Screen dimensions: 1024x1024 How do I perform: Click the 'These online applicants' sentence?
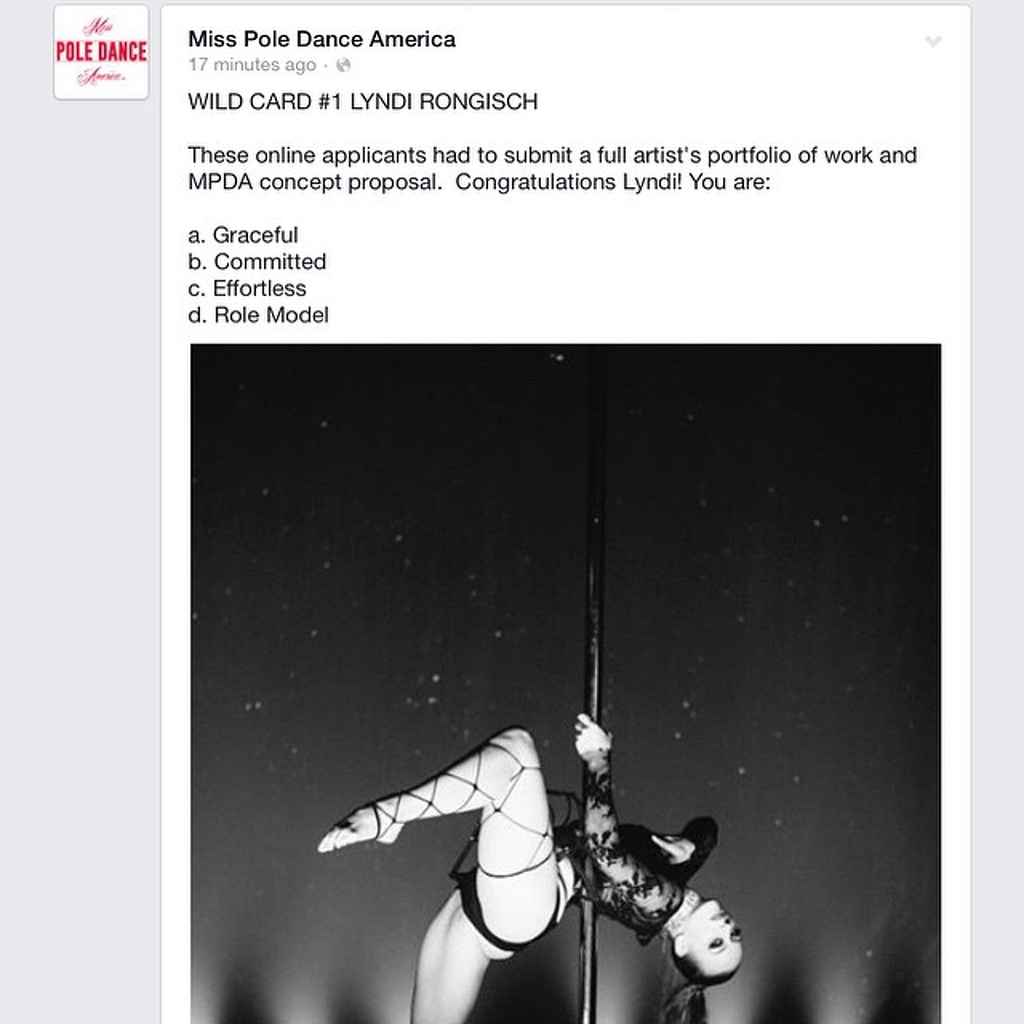coord(552,155)
